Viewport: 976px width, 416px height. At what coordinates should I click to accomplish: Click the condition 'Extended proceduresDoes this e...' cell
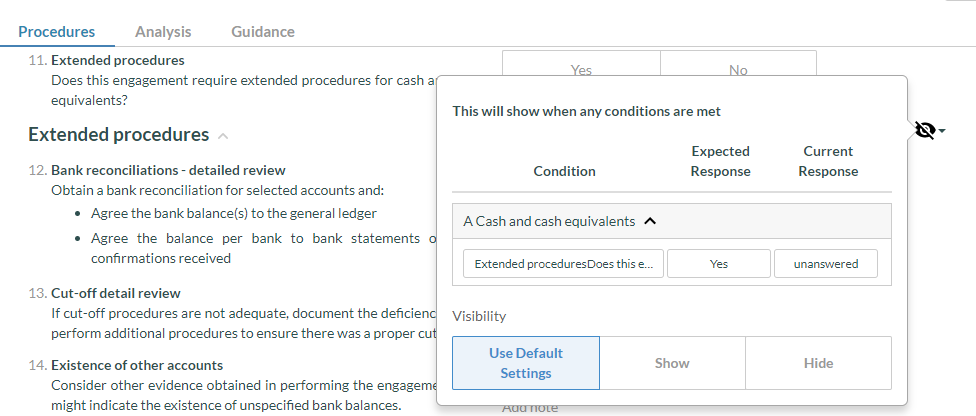pyautogui.click(x=563, y=264)
